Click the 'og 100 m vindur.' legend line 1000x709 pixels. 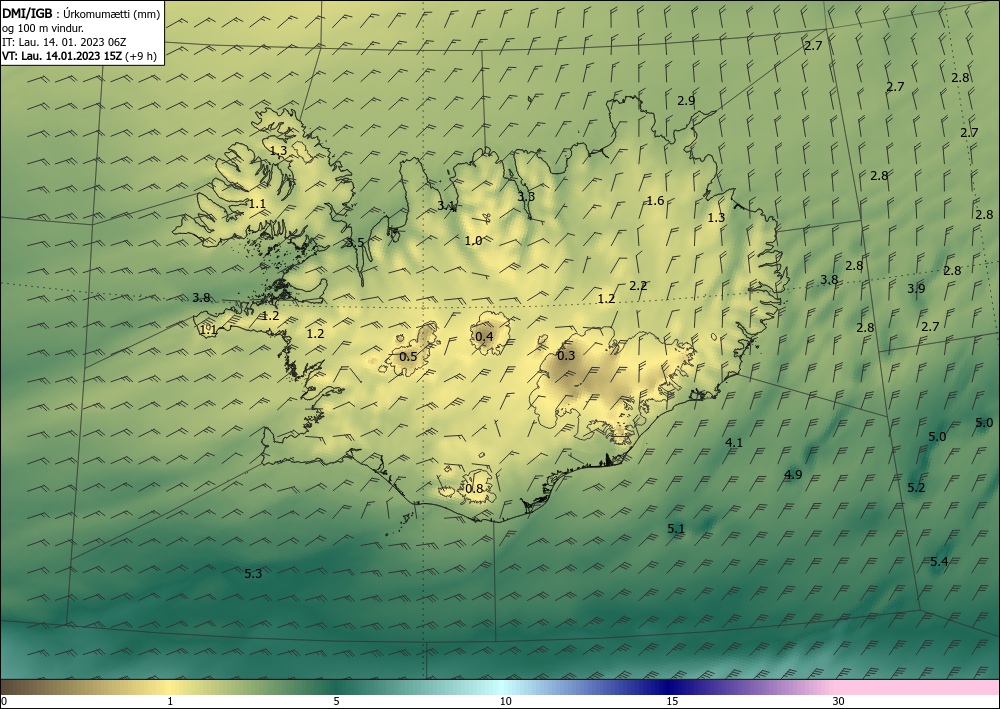click(43, 28)
